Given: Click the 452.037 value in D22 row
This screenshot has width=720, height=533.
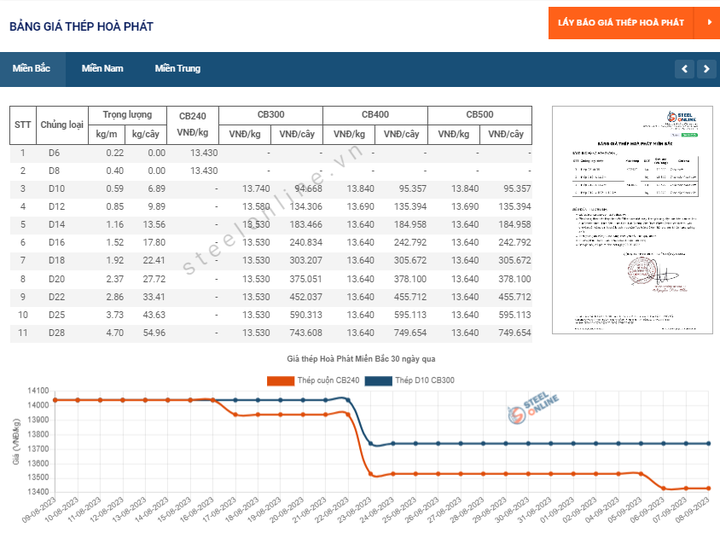Looking at the screenshot, I should [306, 297].
